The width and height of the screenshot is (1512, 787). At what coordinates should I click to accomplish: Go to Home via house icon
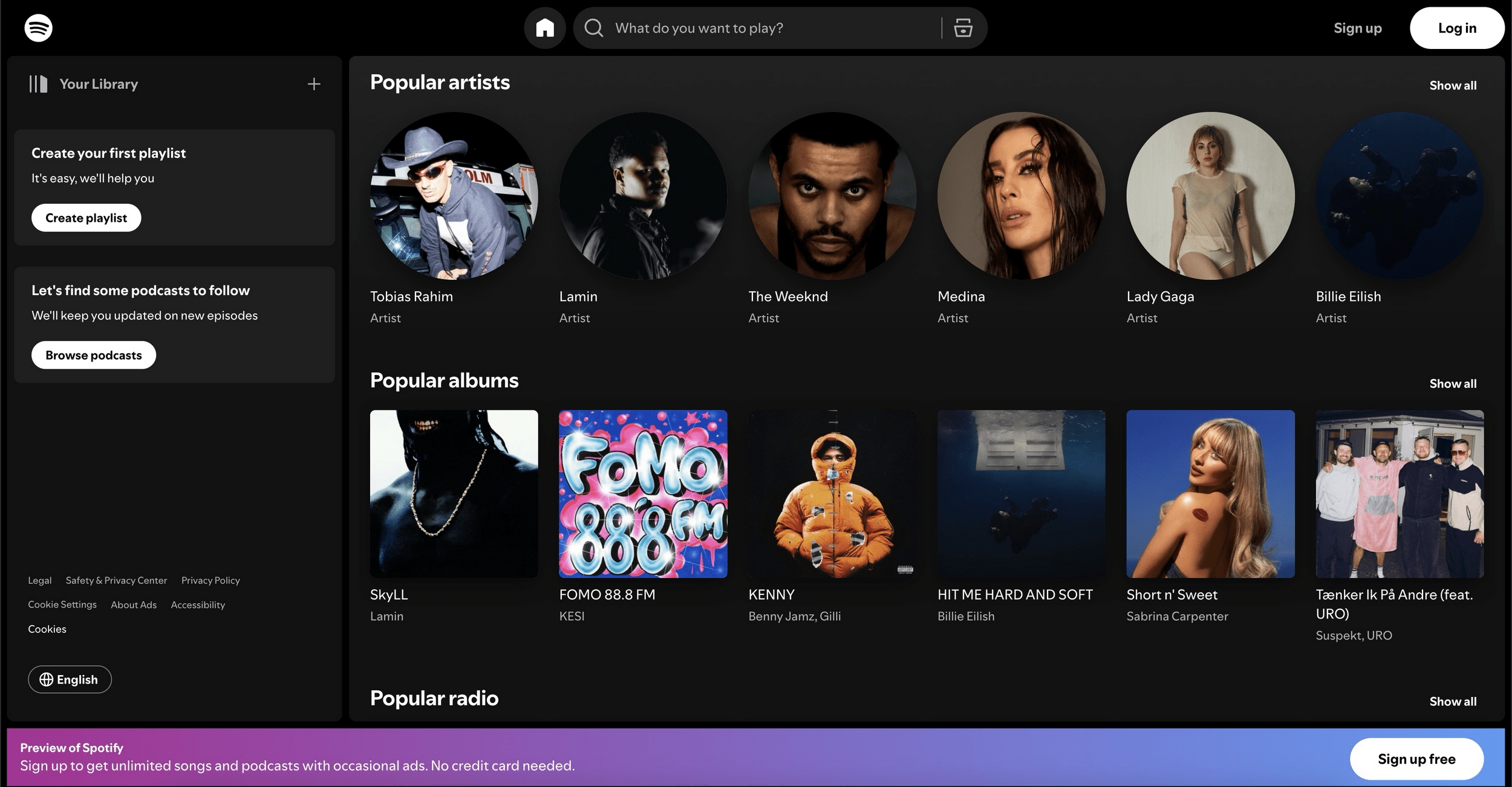544,28
